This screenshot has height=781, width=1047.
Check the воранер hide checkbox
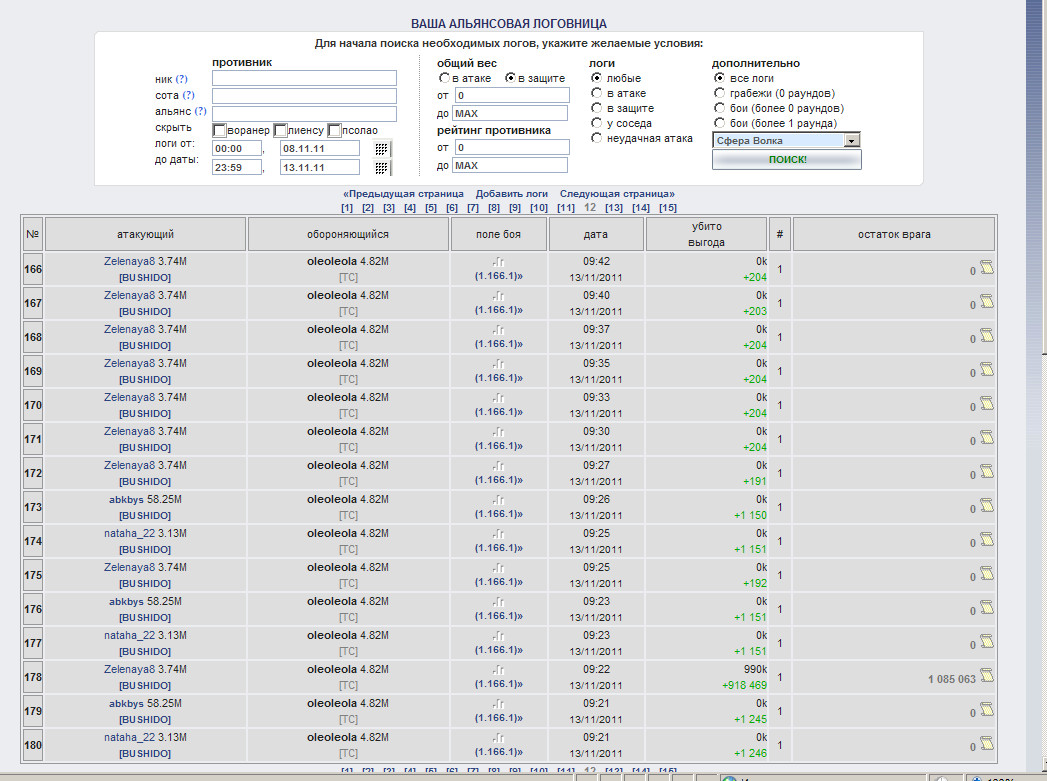click(x=219, y=130)
